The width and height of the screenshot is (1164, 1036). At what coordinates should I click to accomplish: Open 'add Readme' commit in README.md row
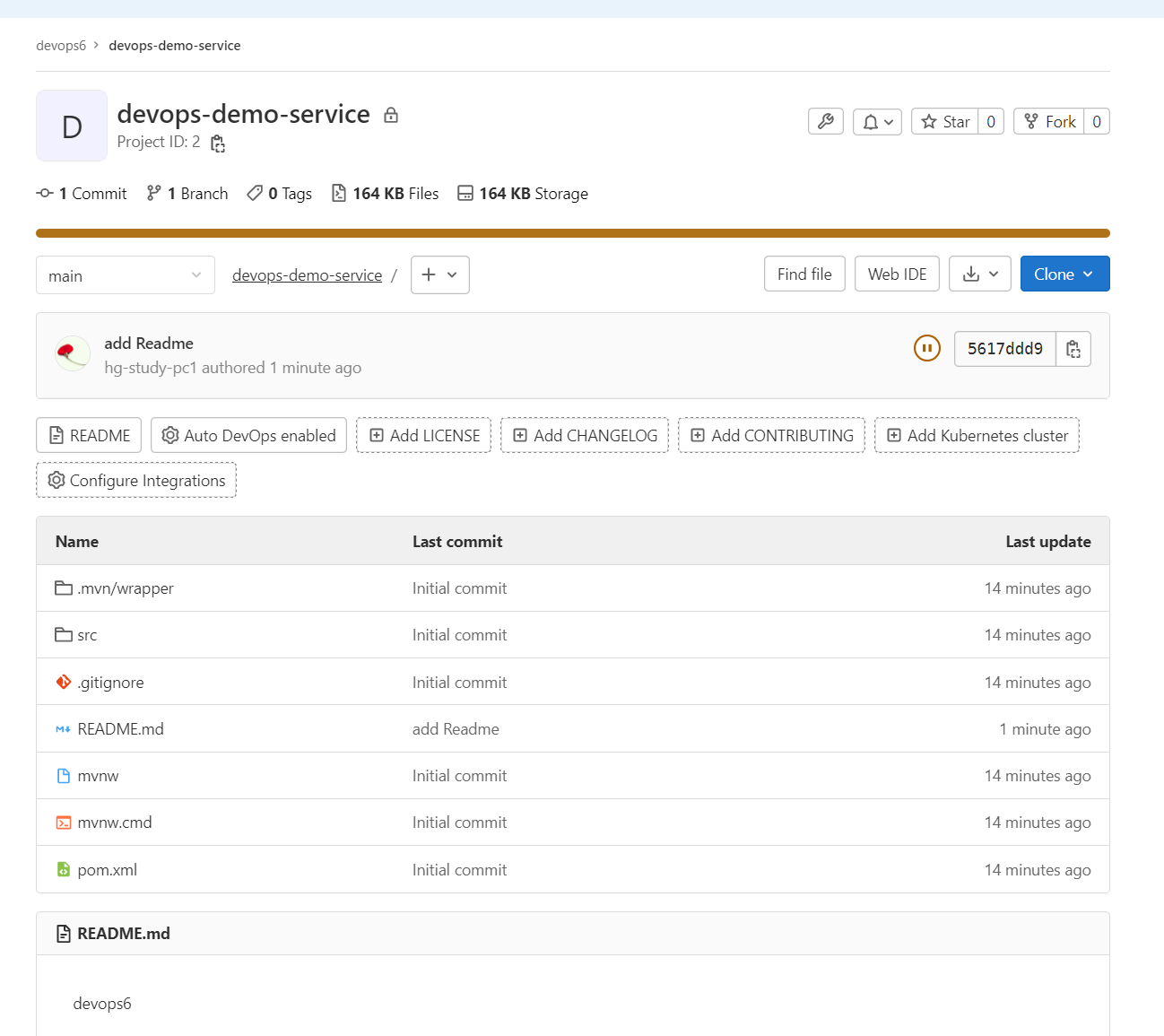coord(456,729)
